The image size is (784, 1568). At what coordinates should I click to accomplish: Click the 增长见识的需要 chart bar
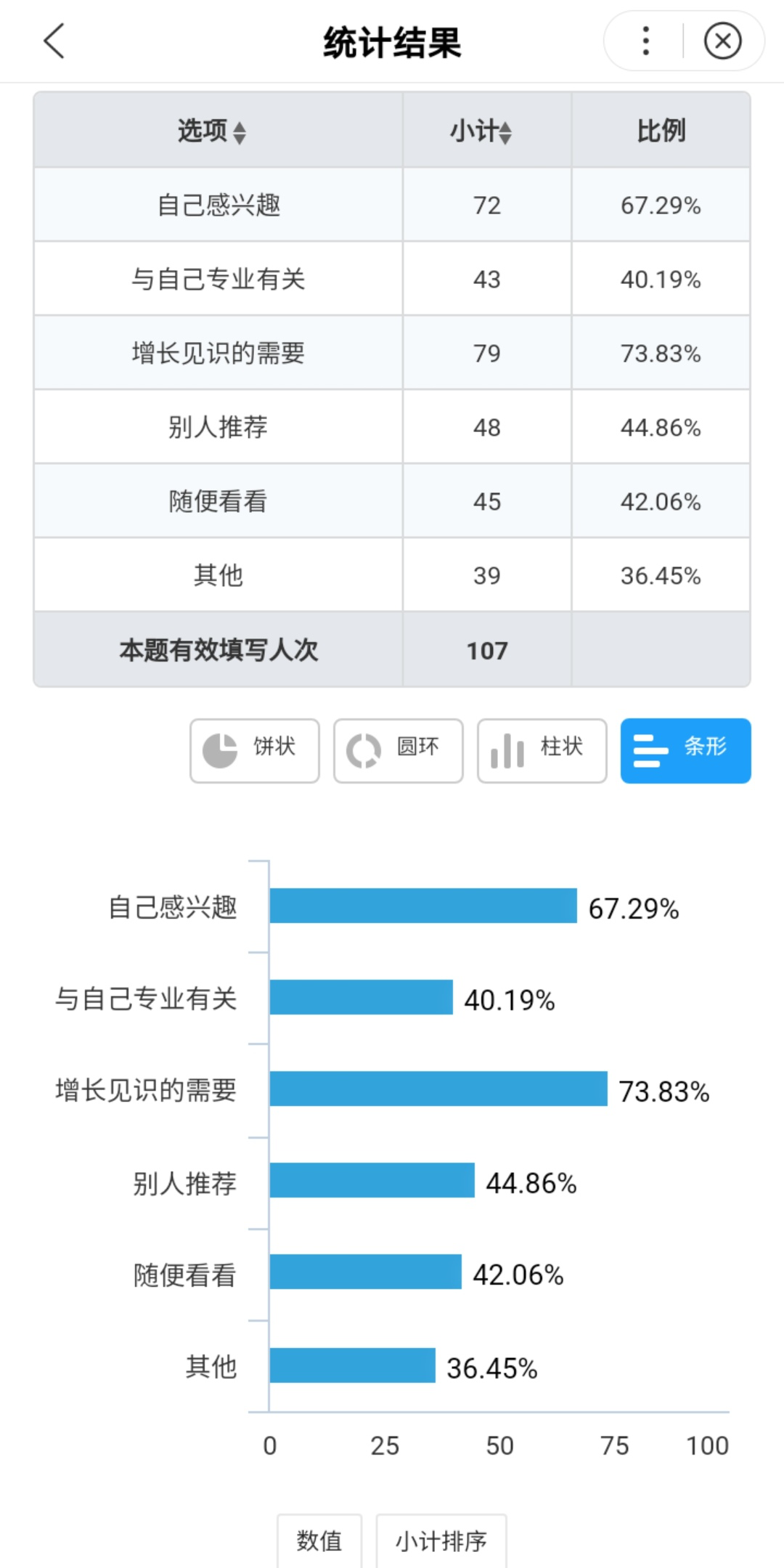[x=438, y=1089]
